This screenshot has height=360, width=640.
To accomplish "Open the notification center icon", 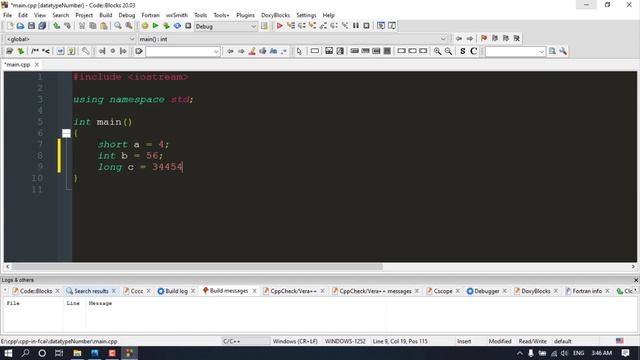I will [625, 353].
